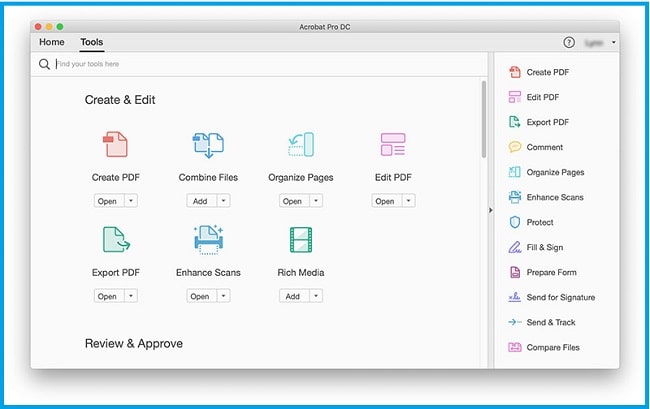Click the help question mark icon
The height and width of the screenshot is (409, 650).
pos(569,42)
